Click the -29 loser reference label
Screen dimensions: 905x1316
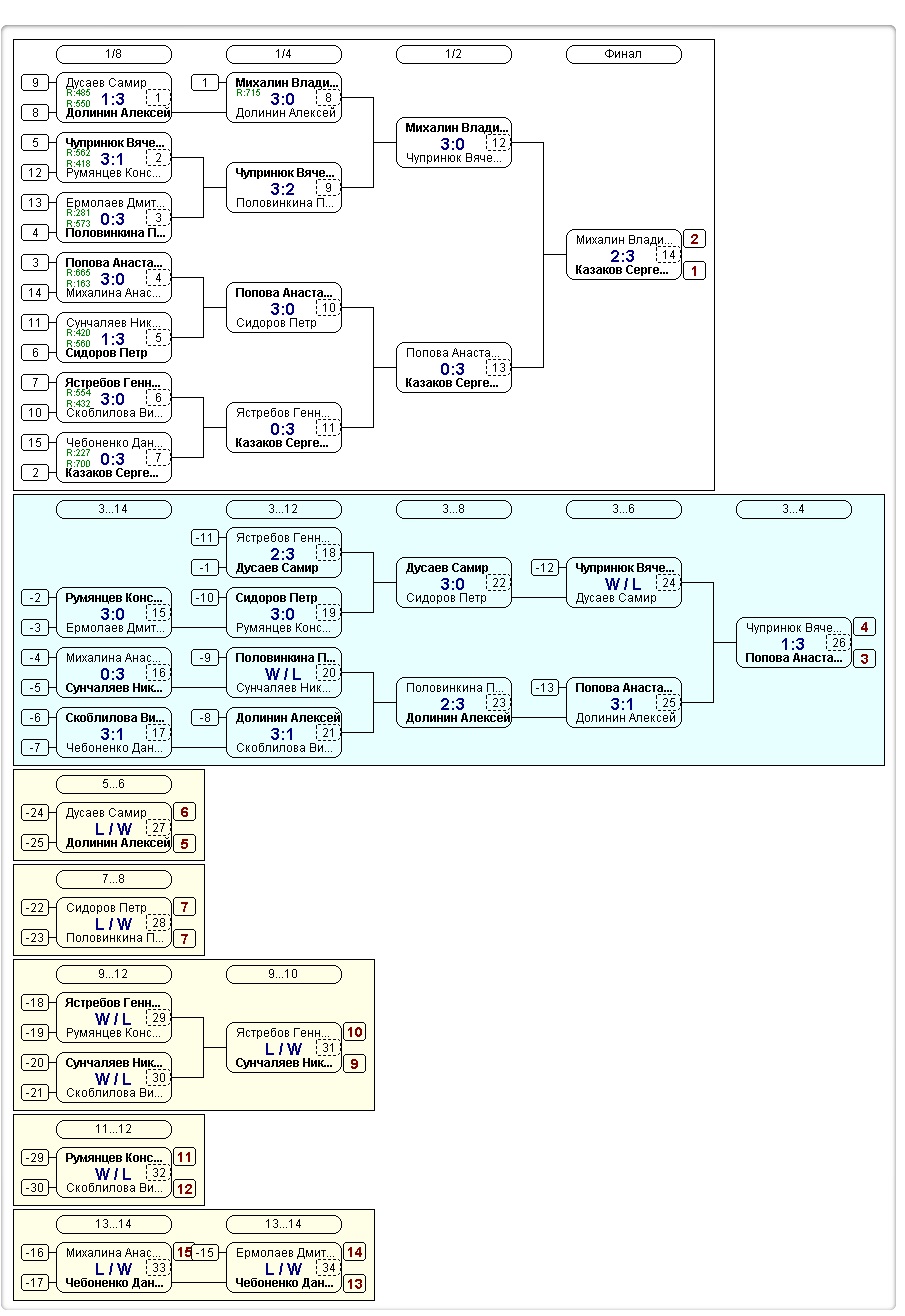click(35, 1158)
